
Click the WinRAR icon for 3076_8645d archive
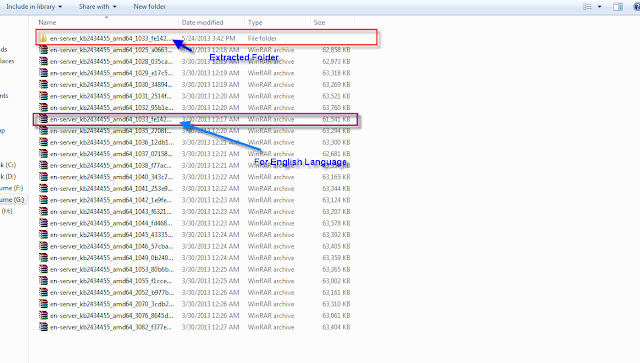(x=43, y=316)
